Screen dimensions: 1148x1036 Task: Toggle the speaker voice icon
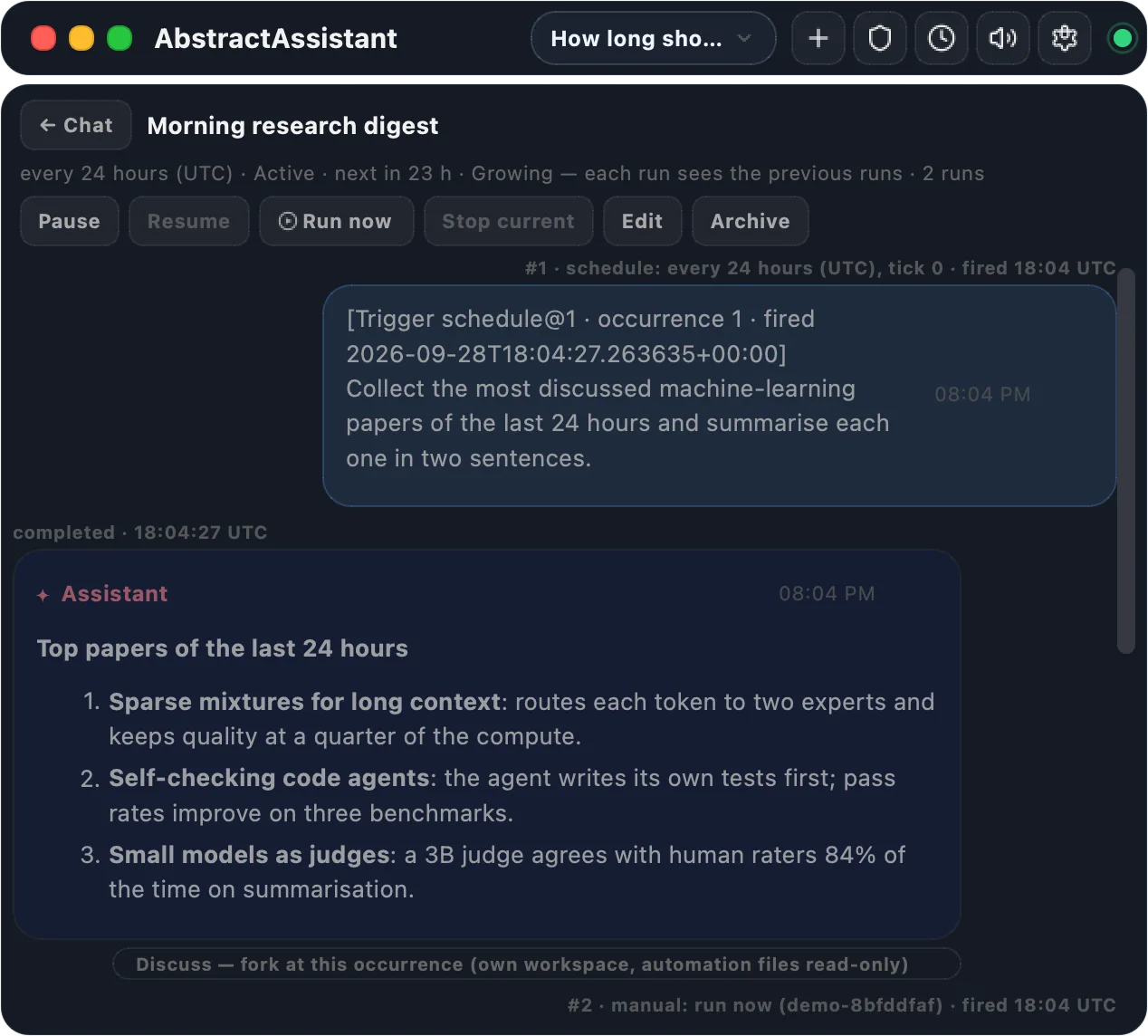click(1003, 38)
